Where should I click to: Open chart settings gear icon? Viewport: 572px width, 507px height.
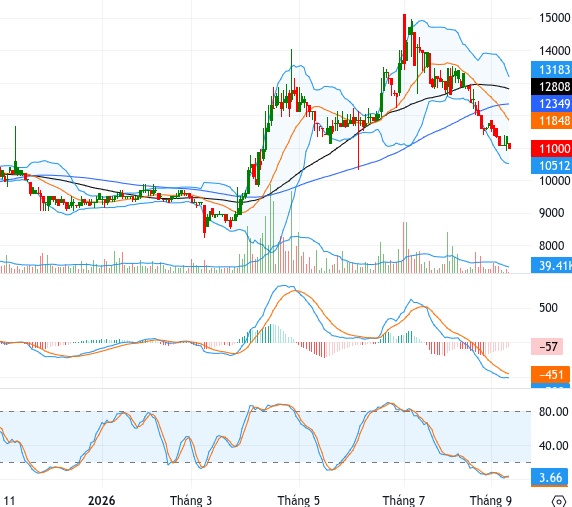(x=559, y=501)
